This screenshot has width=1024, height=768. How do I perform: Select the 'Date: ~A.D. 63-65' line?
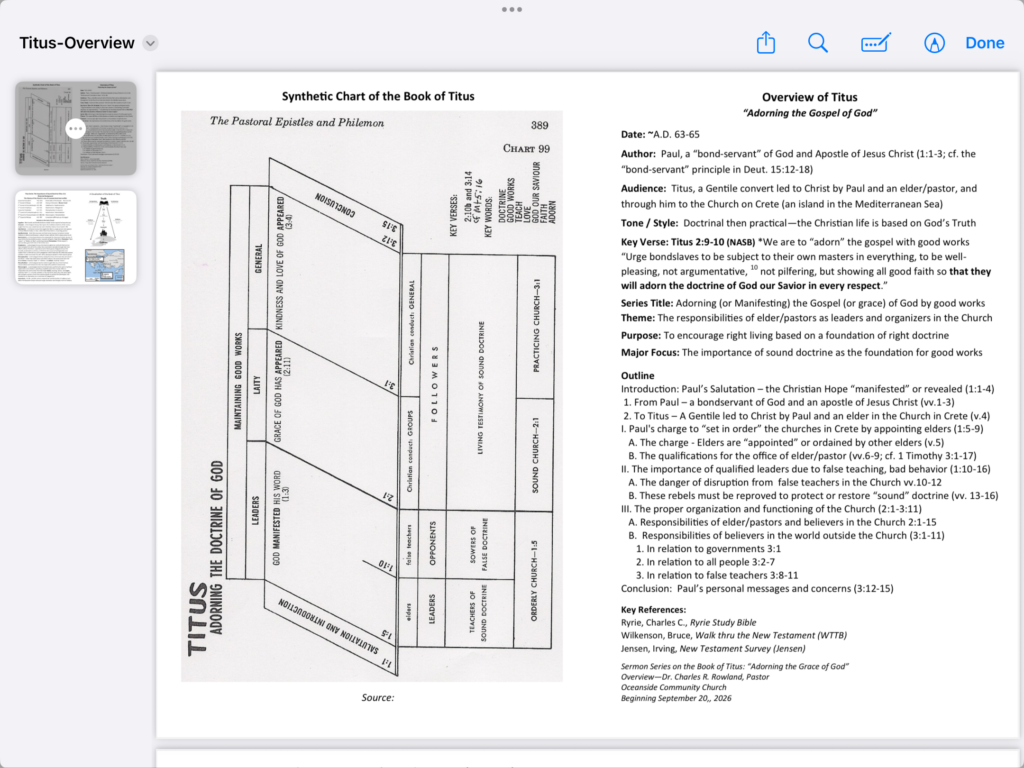[660, 135]
